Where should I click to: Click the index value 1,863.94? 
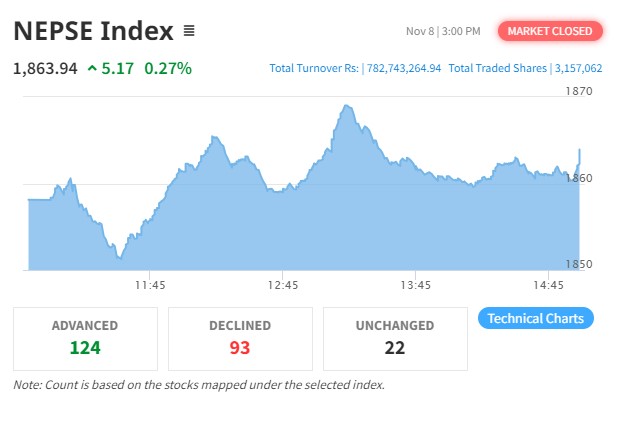45,69
